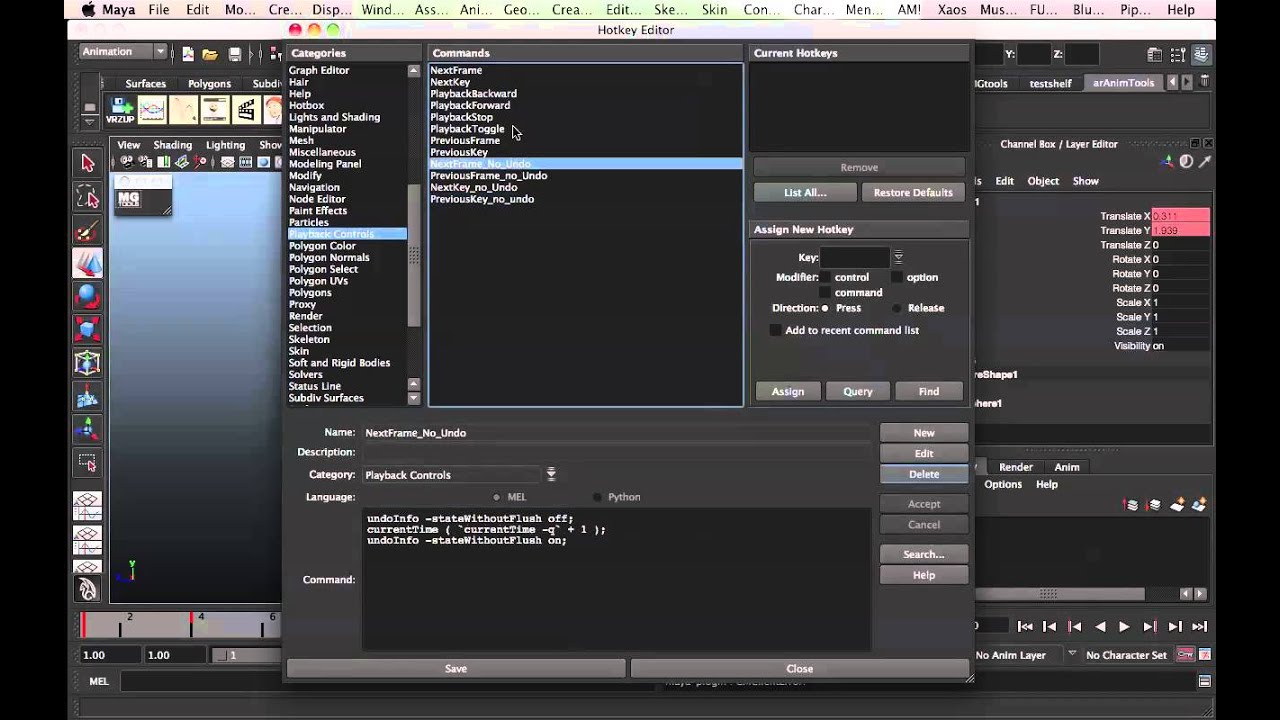
Task: Select the second persp/graph layout icon
Action: click(88, 540)
